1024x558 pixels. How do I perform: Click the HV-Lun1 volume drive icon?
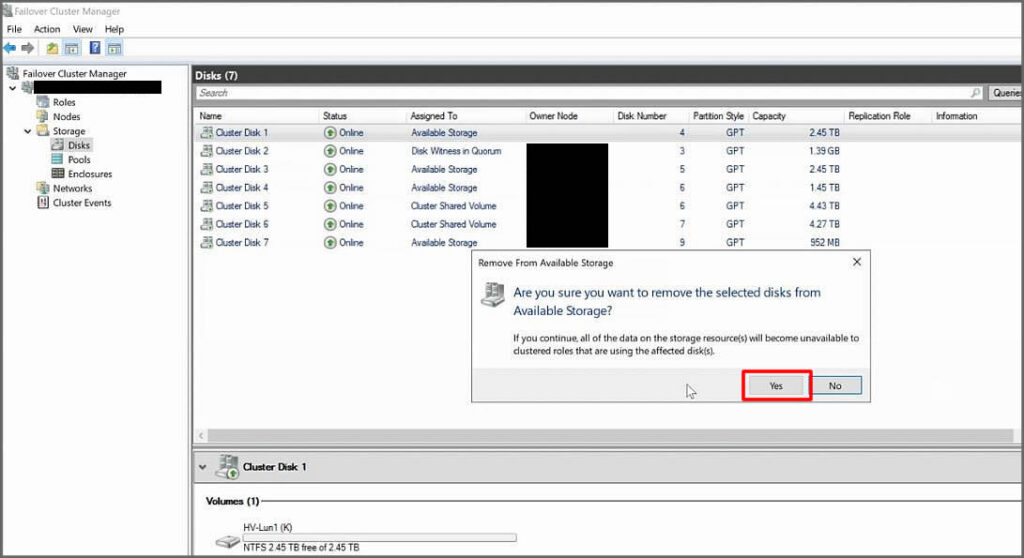pyautogui.click(x=228, y=541)
